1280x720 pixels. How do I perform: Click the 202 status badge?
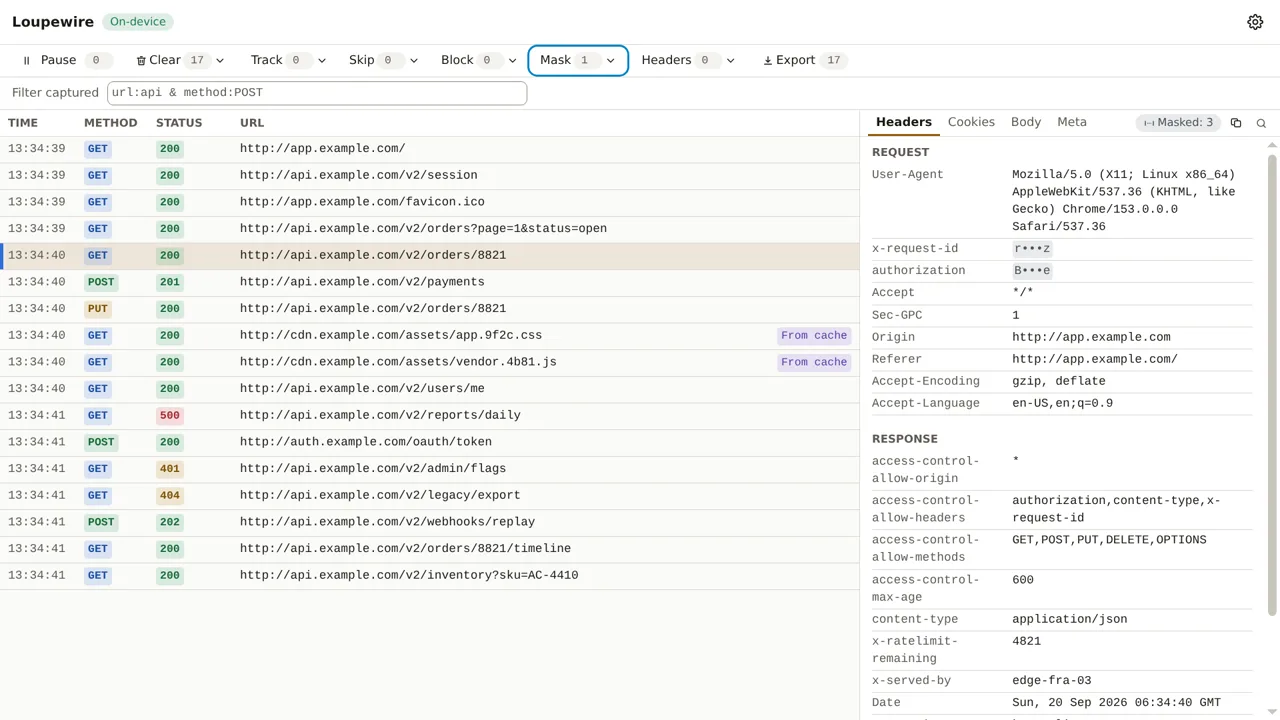pyautogui.click(x=170, y=522)
